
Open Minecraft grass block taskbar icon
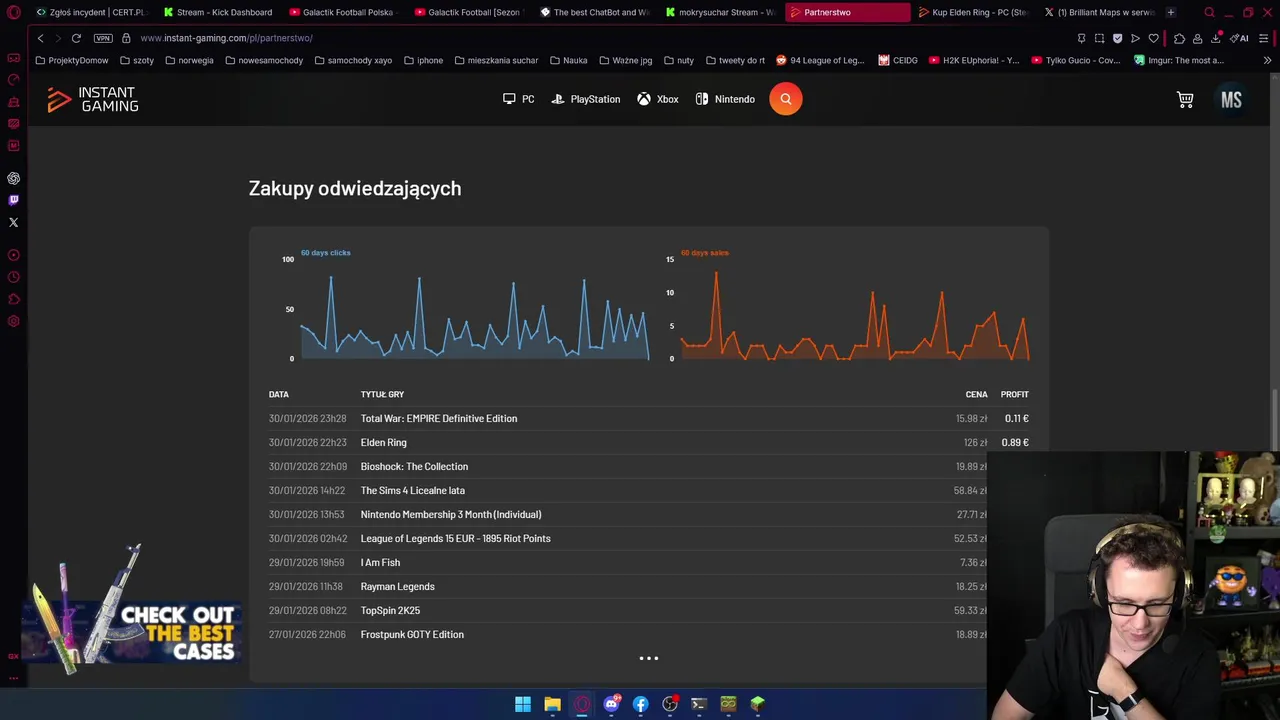(758, 704)
